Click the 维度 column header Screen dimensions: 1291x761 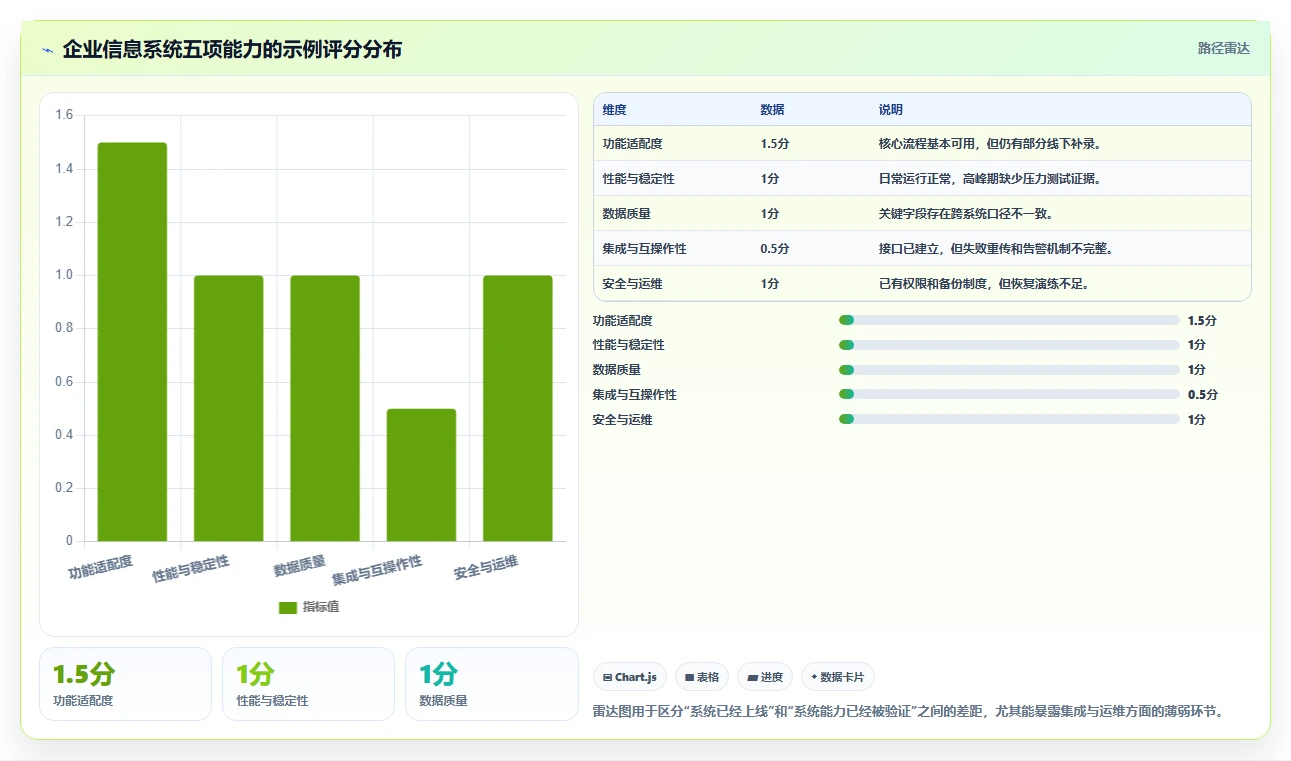614,110
